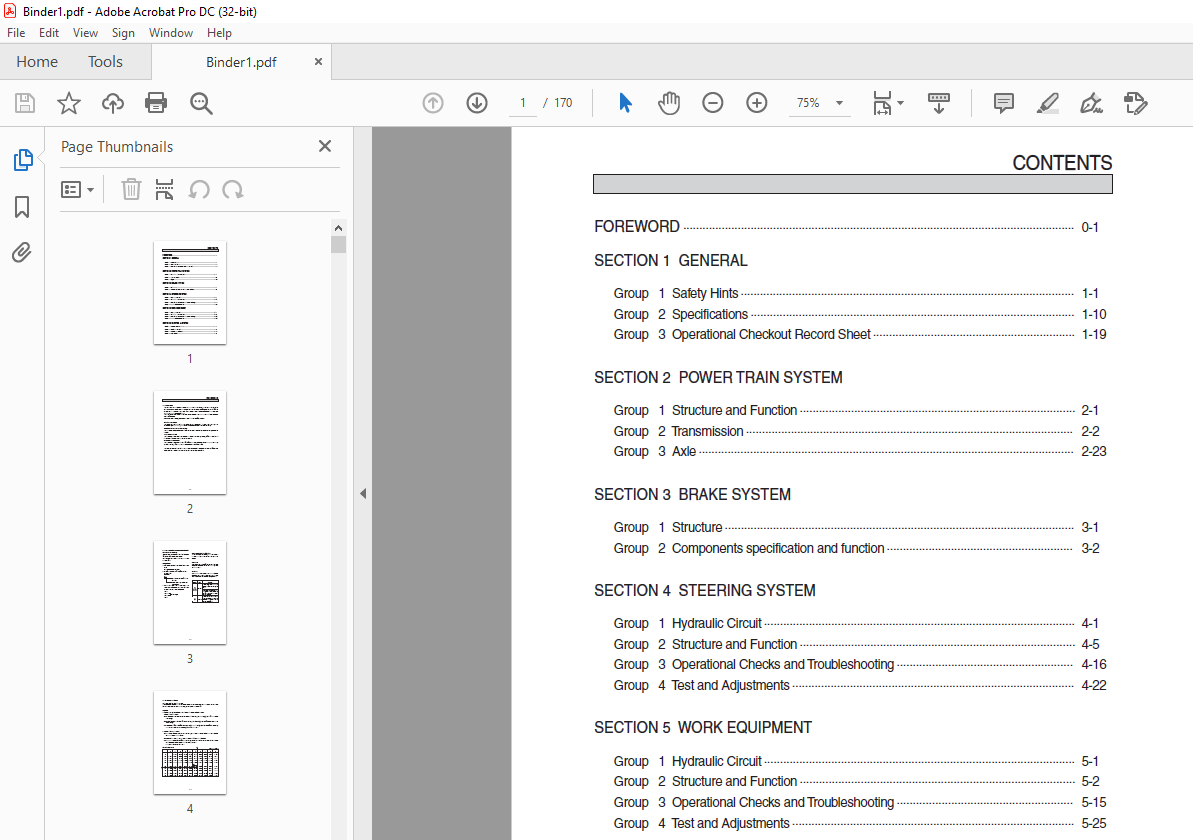Select the Hand pan tool
Image resolution: width=1193 pixels, height=840 pixels.
point(669,103)
